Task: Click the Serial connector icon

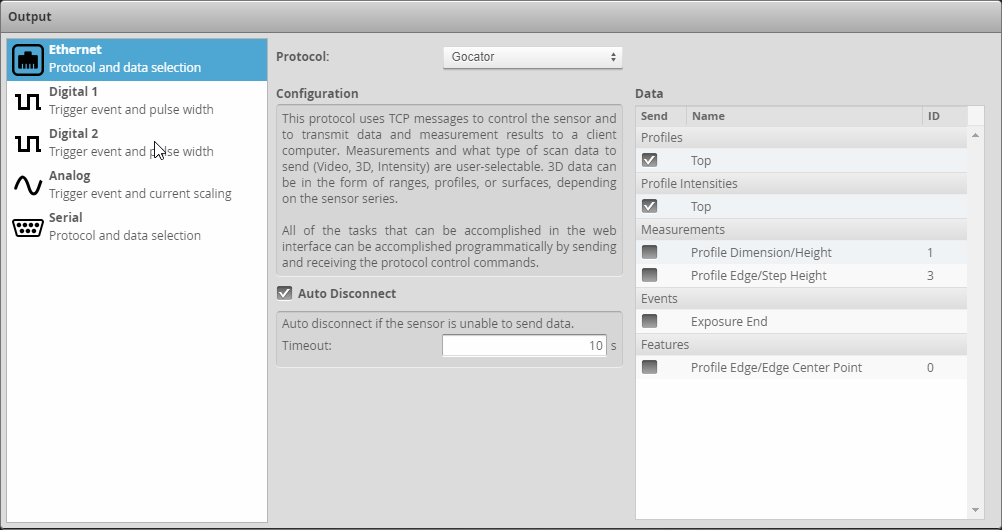Action: tap(28, 227)
